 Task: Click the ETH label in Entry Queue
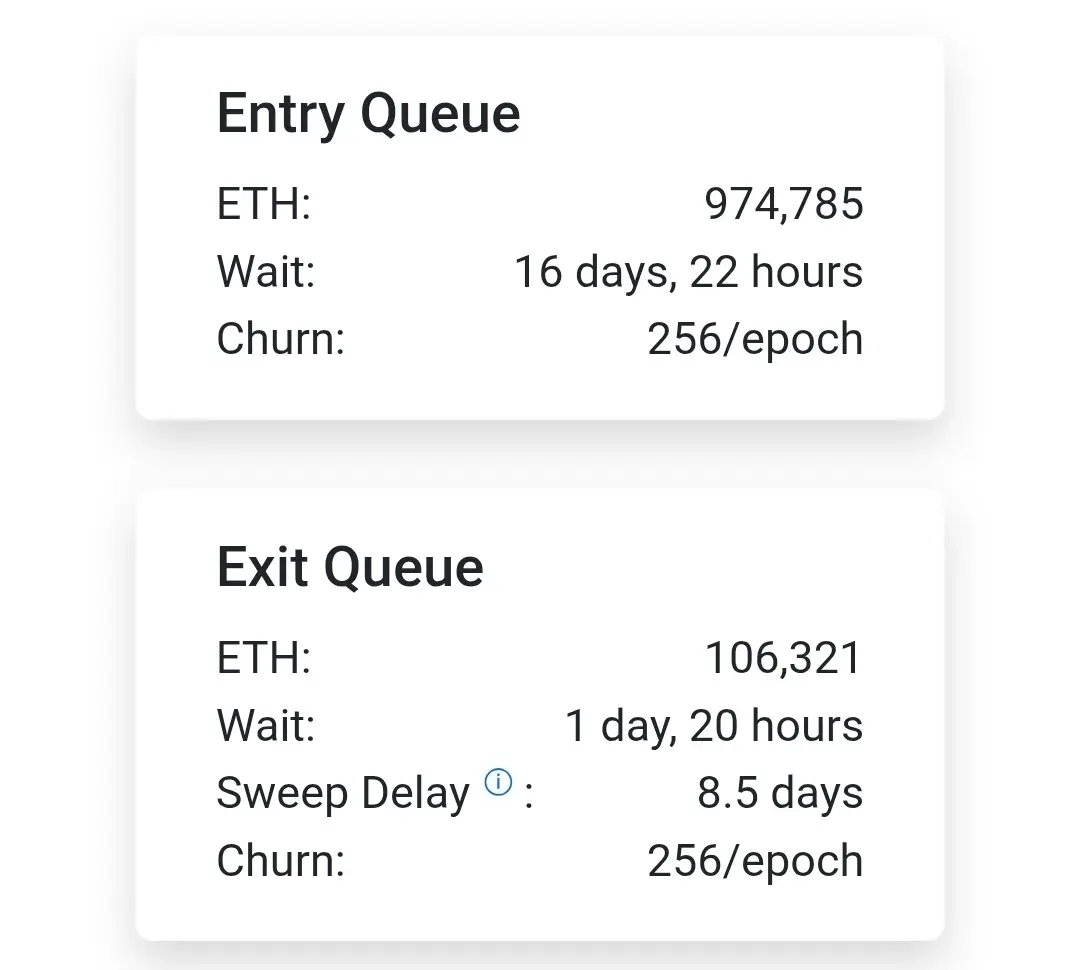click(264, 204)
